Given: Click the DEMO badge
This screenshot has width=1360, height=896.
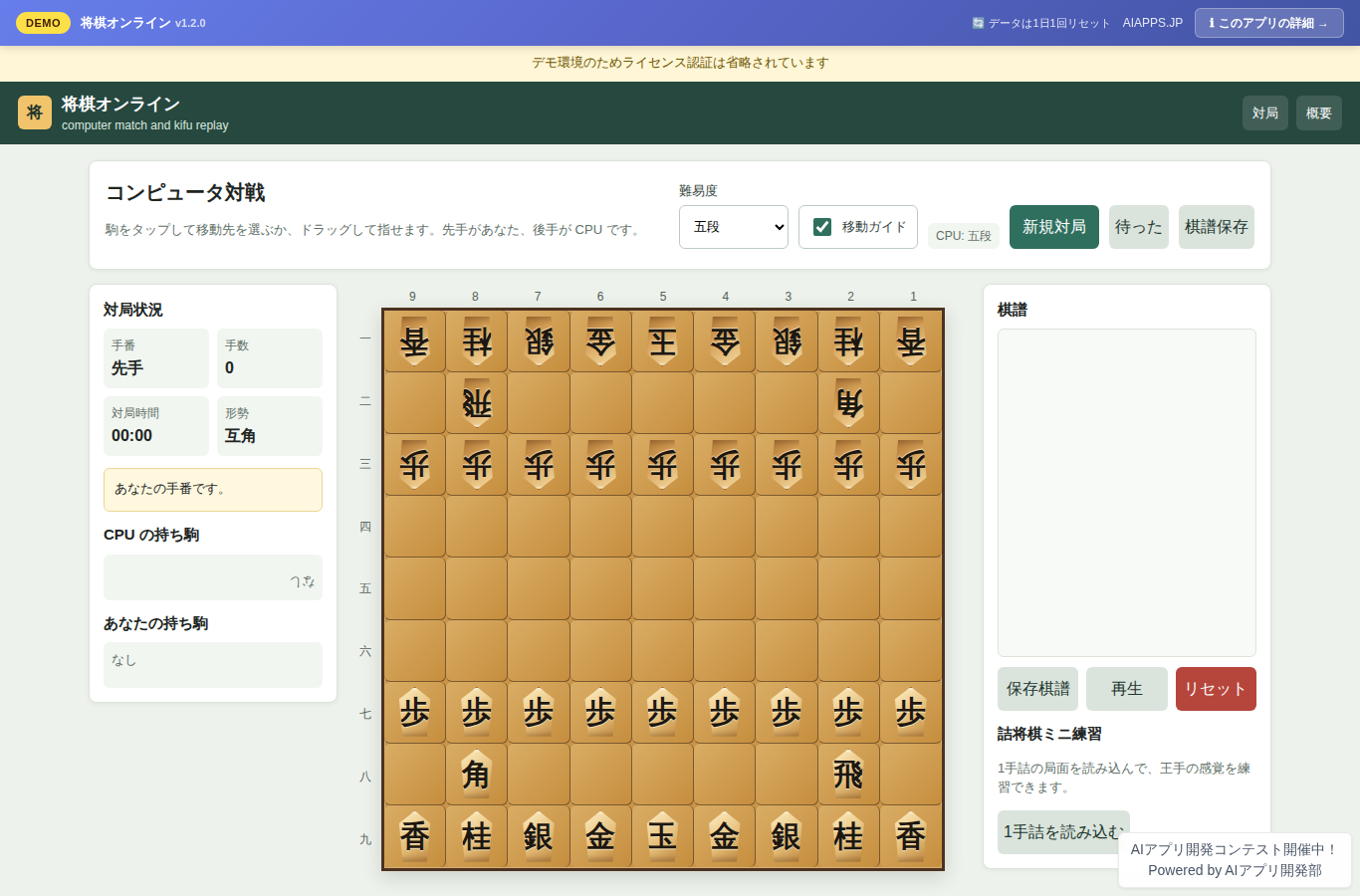Looking at the screenshot, I should 43,23.
